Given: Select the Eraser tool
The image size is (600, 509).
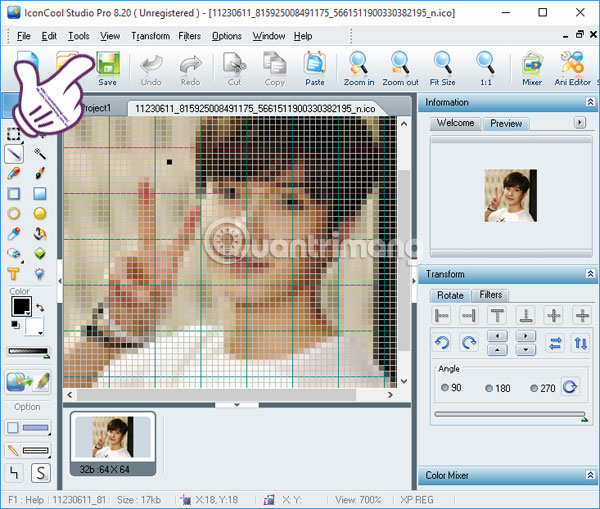Looking at the screenshot, I should tap(14, 253).
